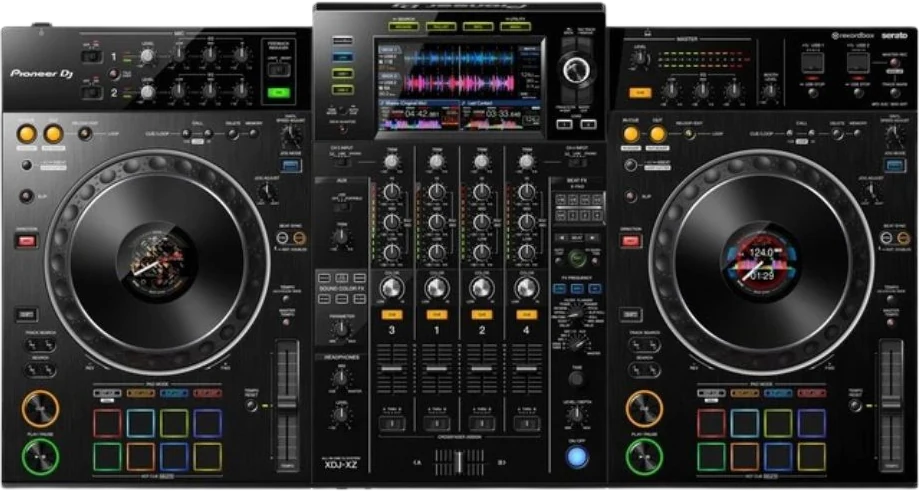Click the MIC 1 Level knob

click(148, 56)
